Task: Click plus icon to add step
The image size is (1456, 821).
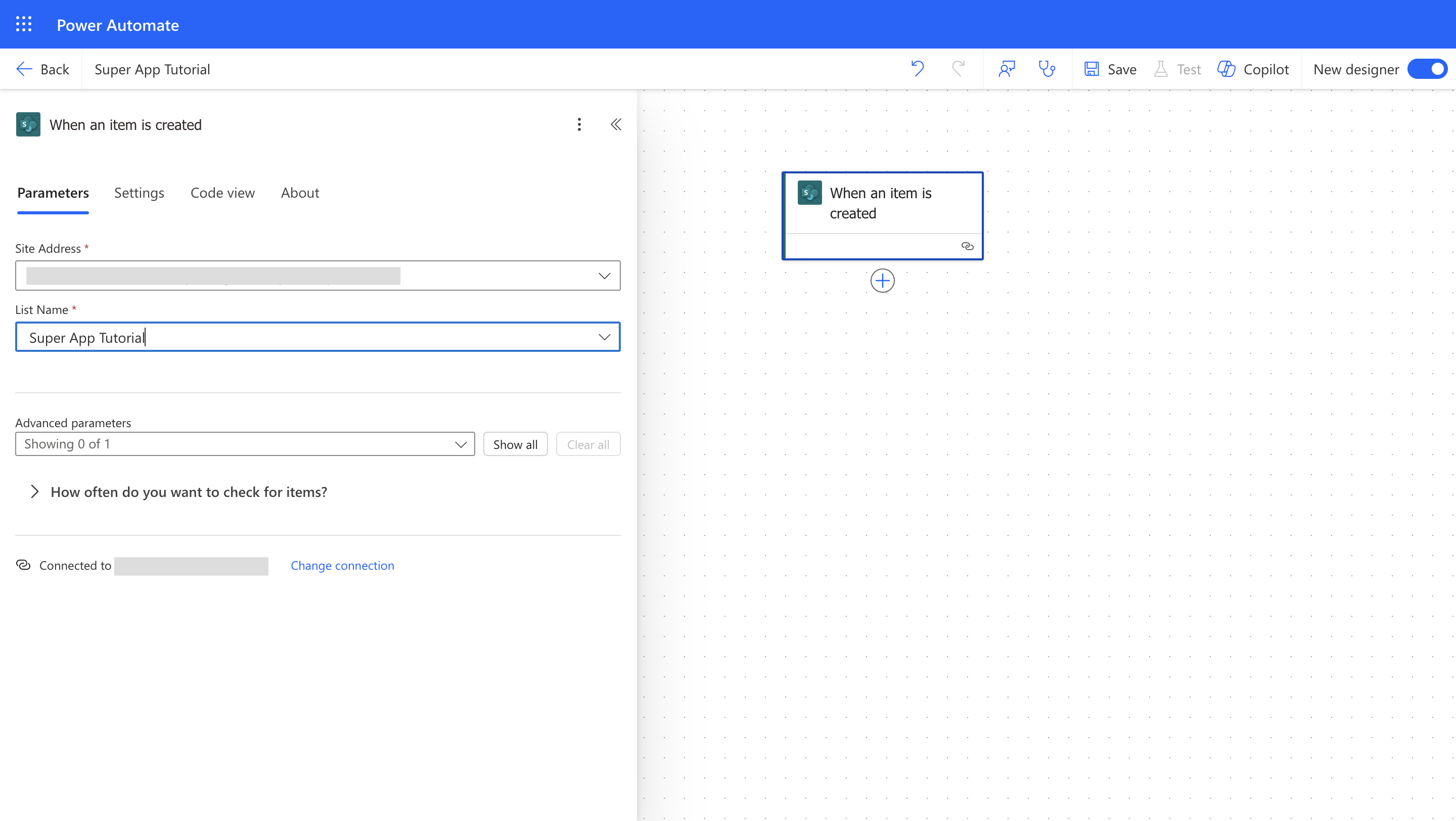Action: pos(882,281)
